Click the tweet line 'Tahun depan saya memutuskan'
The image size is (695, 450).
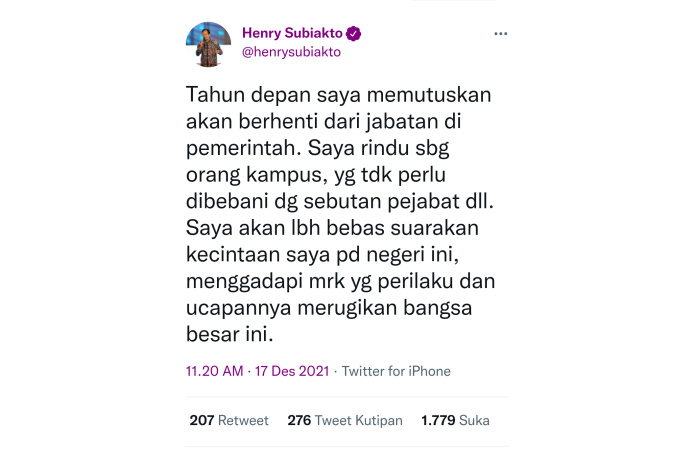(x=339, y=95)
